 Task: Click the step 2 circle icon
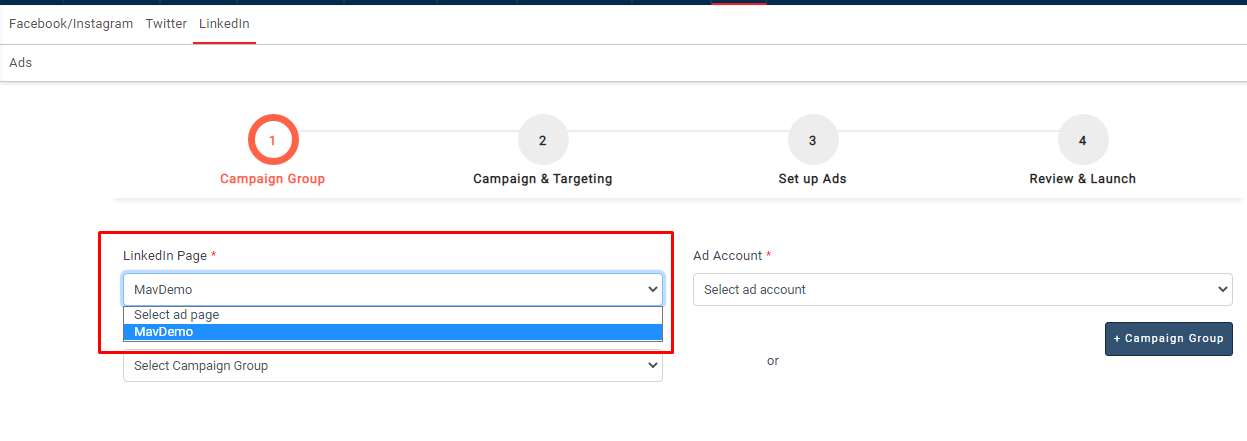coord(542,141)
